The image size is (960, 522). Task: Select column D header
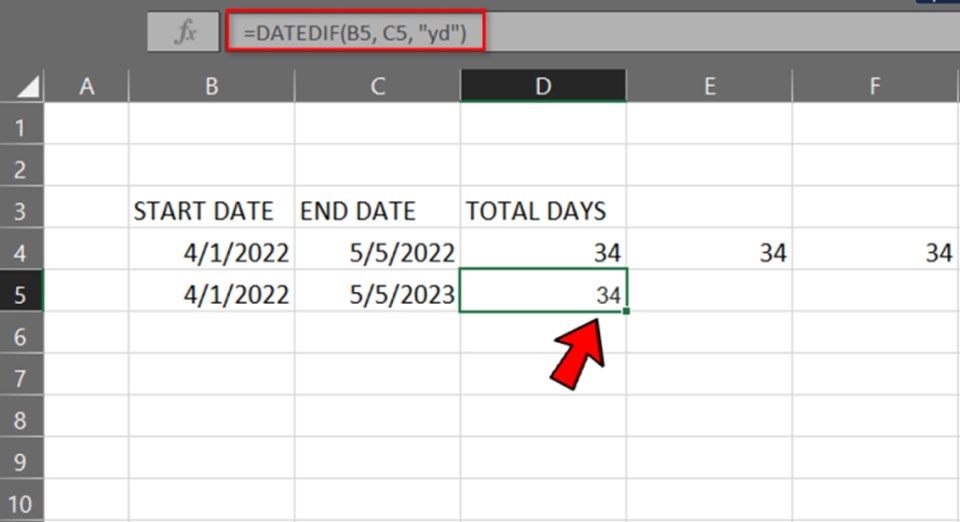(543, 86)
